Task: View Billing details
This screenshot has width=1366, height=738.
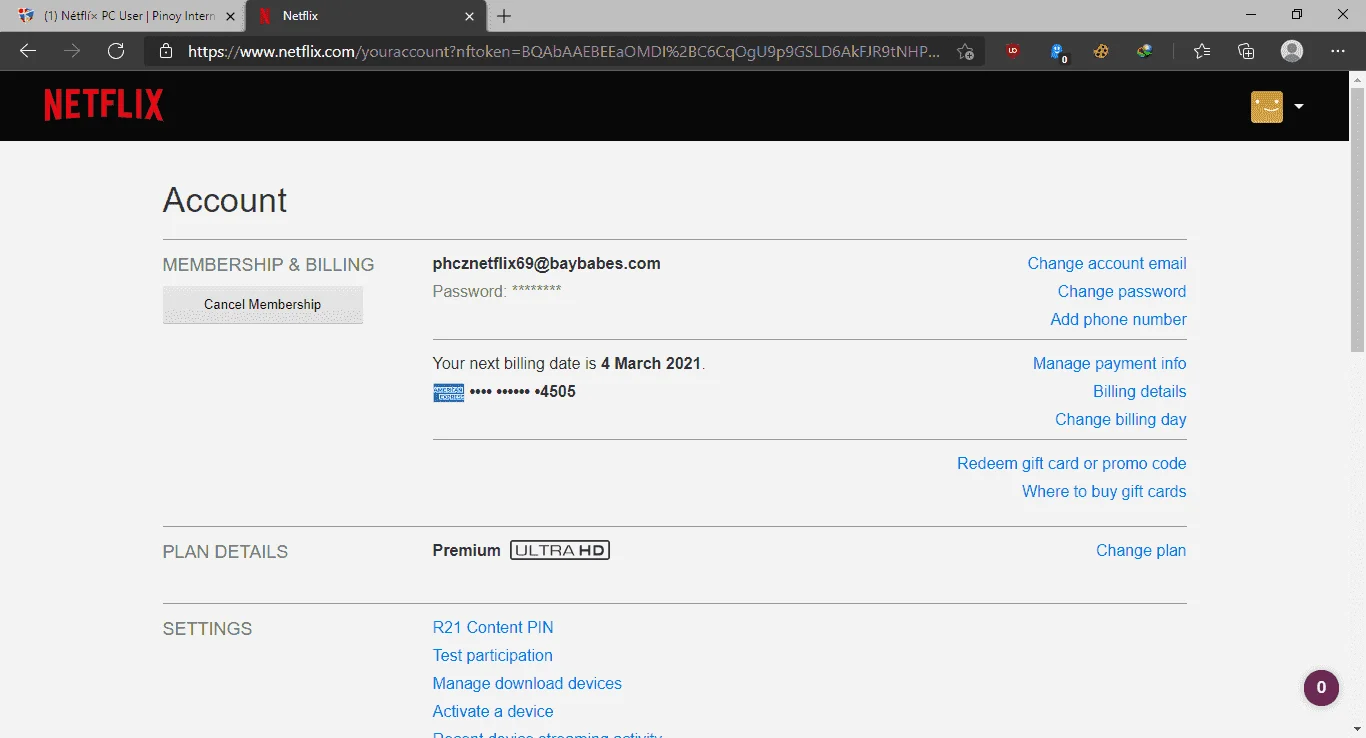Action: 1140,392
